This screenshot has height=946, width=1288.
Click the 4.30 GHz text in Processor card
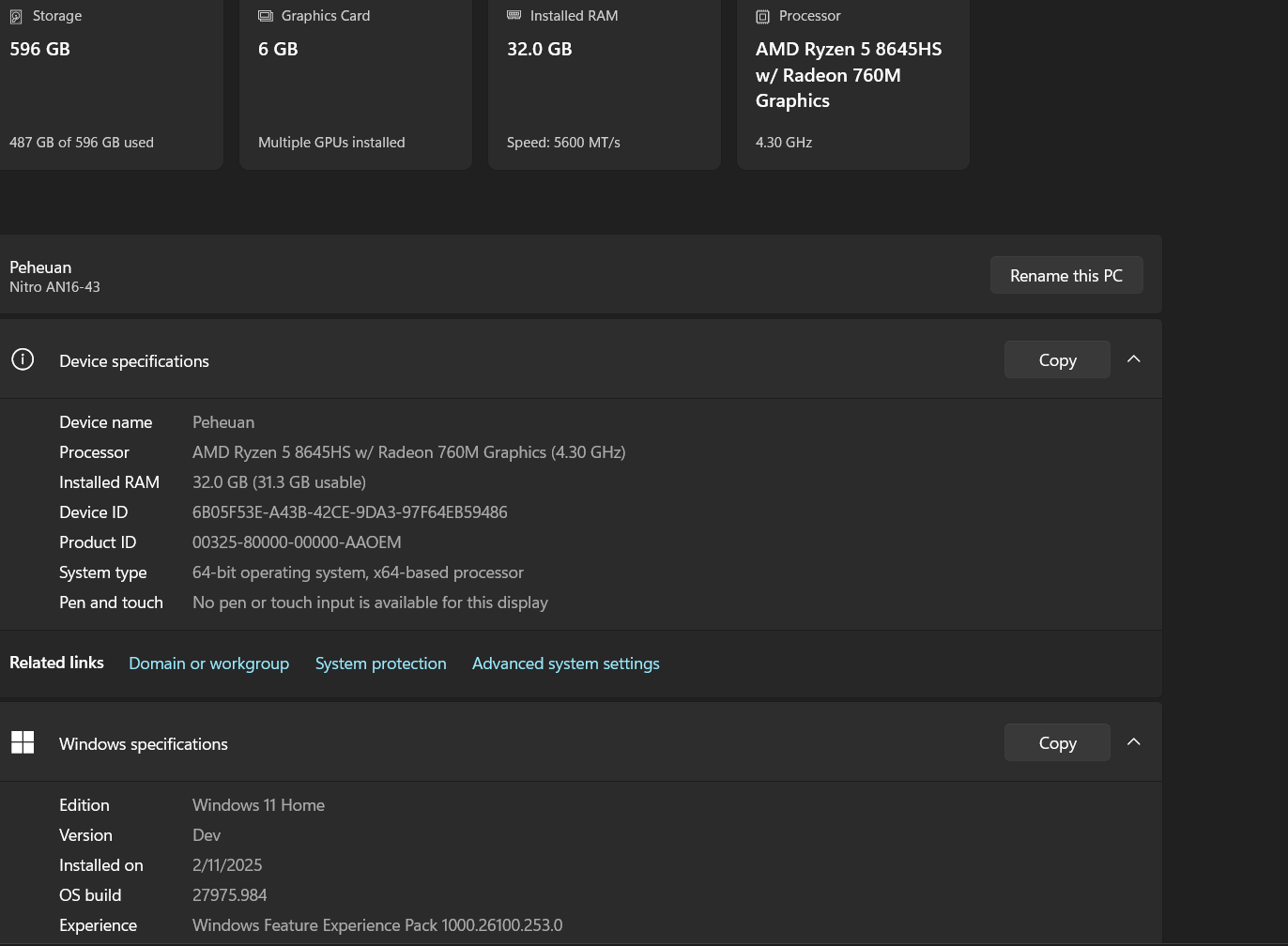(x=784, y=143)
